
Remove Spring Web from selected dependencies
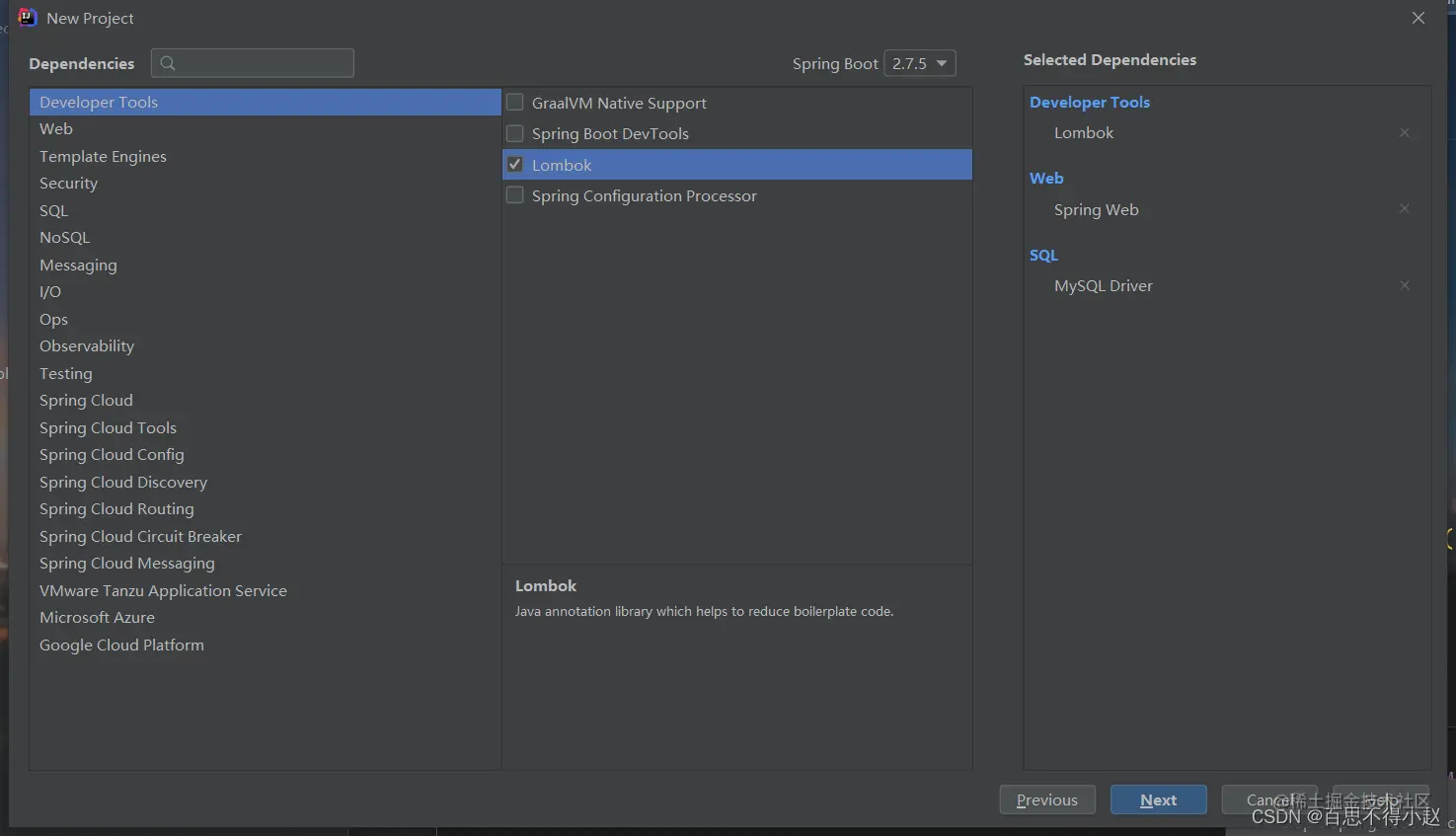click(x=1404, y=208)
